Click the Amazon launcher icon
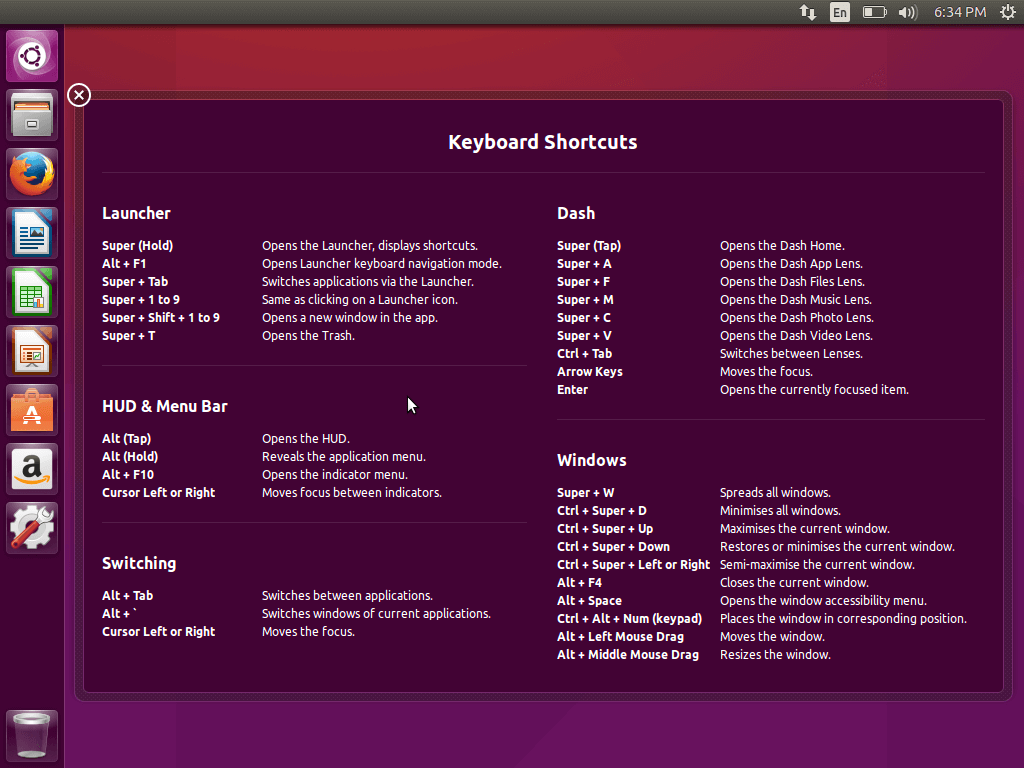This screenshot has height=768, width=1024. (33, 469)
